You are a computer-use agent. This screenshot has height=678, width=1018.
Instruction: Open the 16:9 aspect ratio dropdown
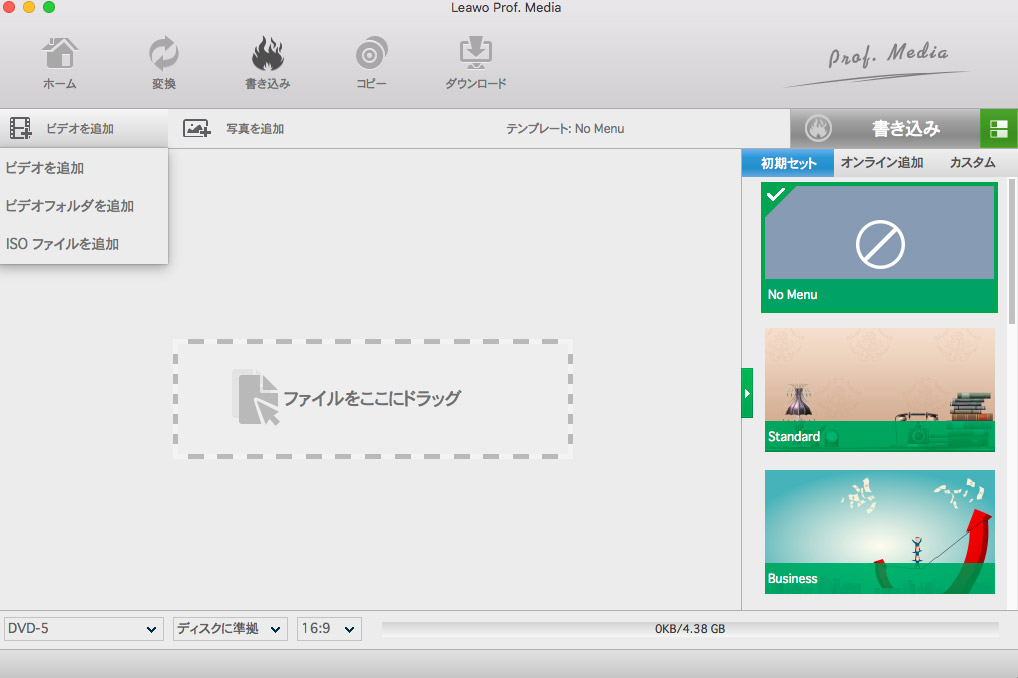(x=329, y=629)
